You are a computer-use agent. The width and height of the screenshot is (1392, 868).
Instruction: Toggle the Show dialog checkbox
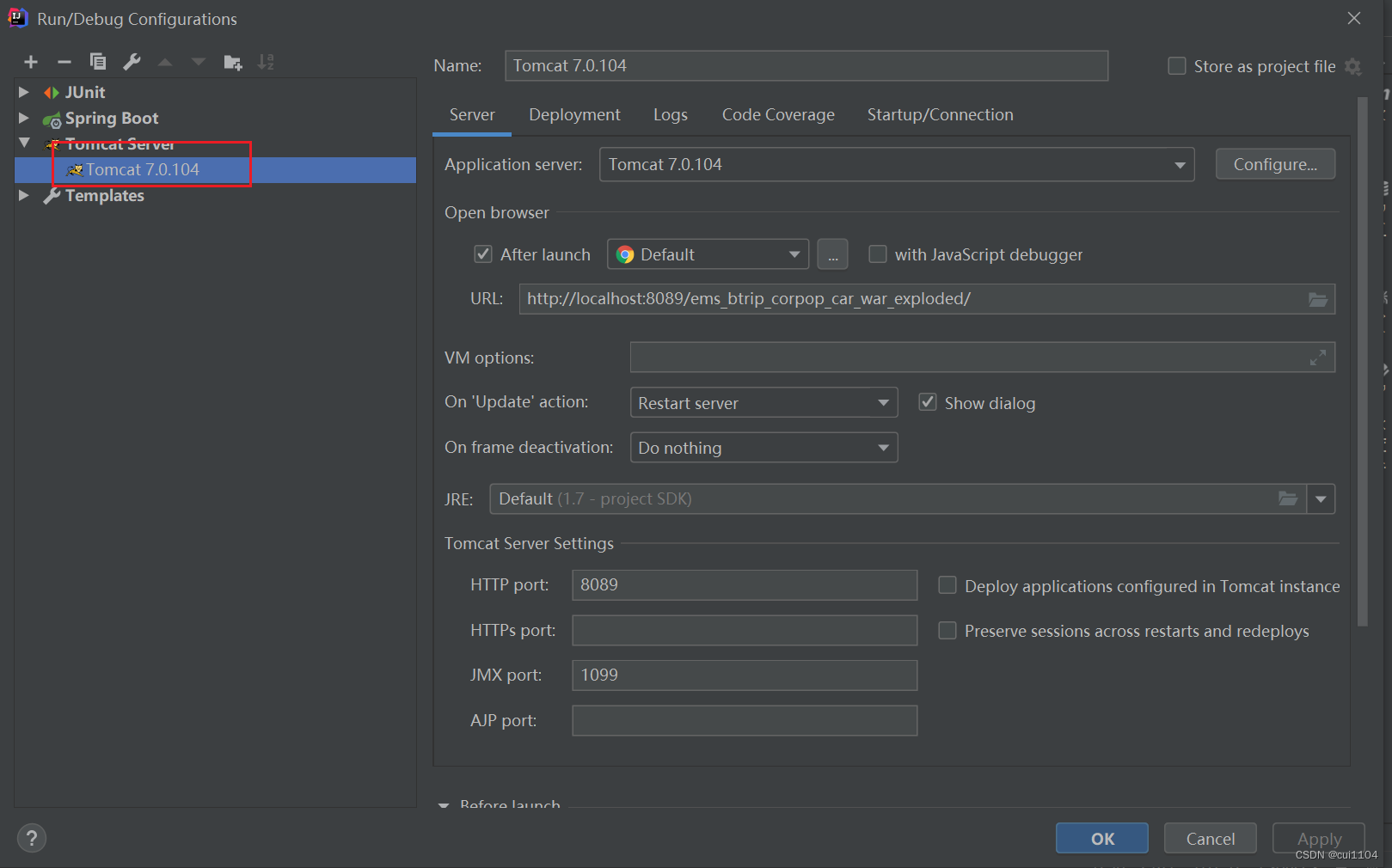pyautogui.click(x=928, y=402)
